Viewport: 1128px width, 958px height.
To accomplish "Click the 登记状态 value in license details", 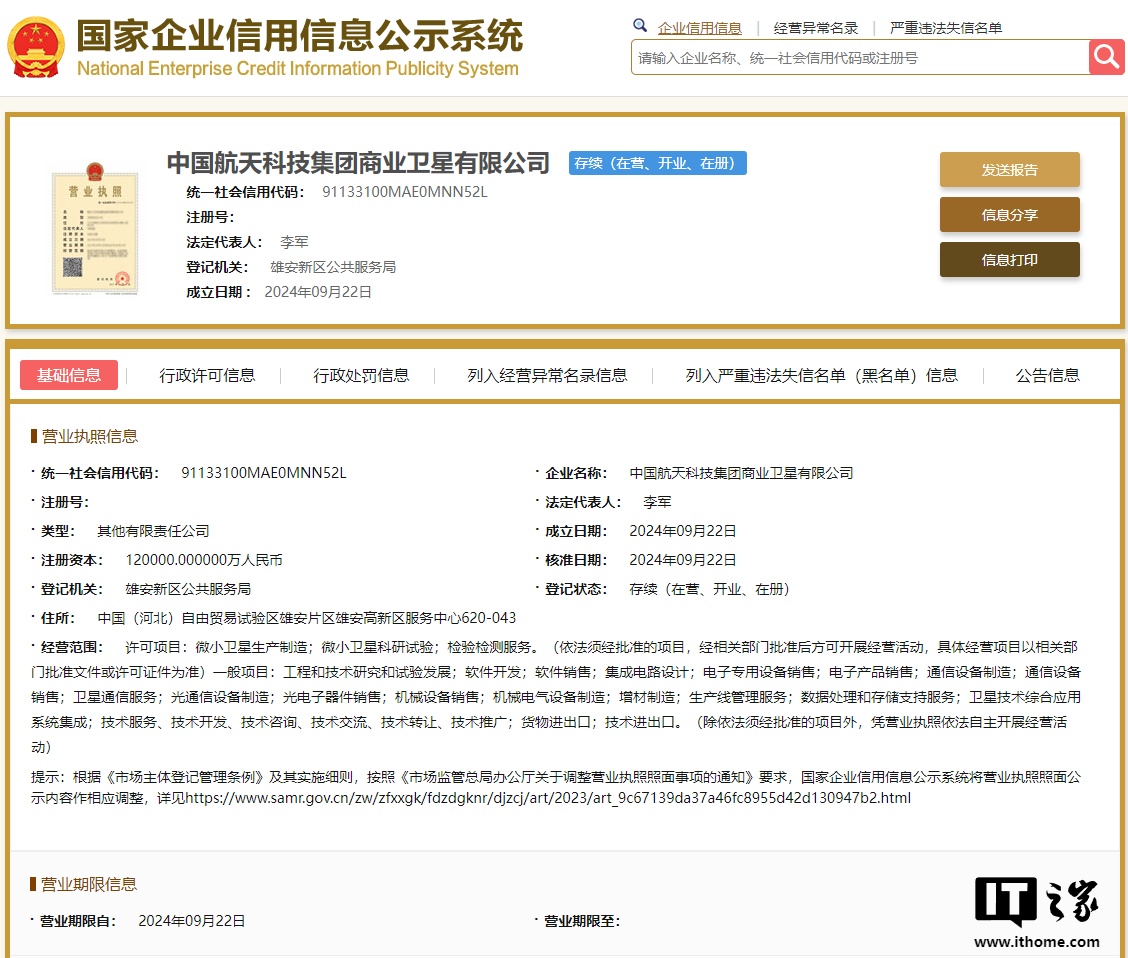I will tap(709, 590).
